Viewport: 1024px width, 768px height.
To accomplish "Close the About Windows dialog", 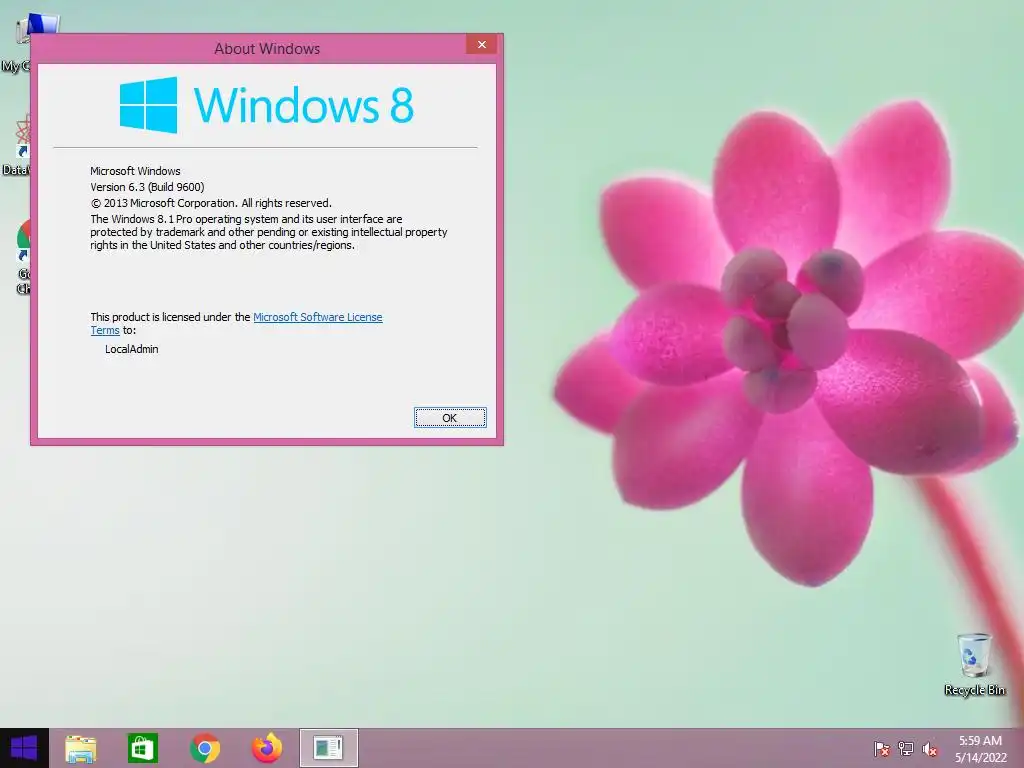I will [482, 44].
